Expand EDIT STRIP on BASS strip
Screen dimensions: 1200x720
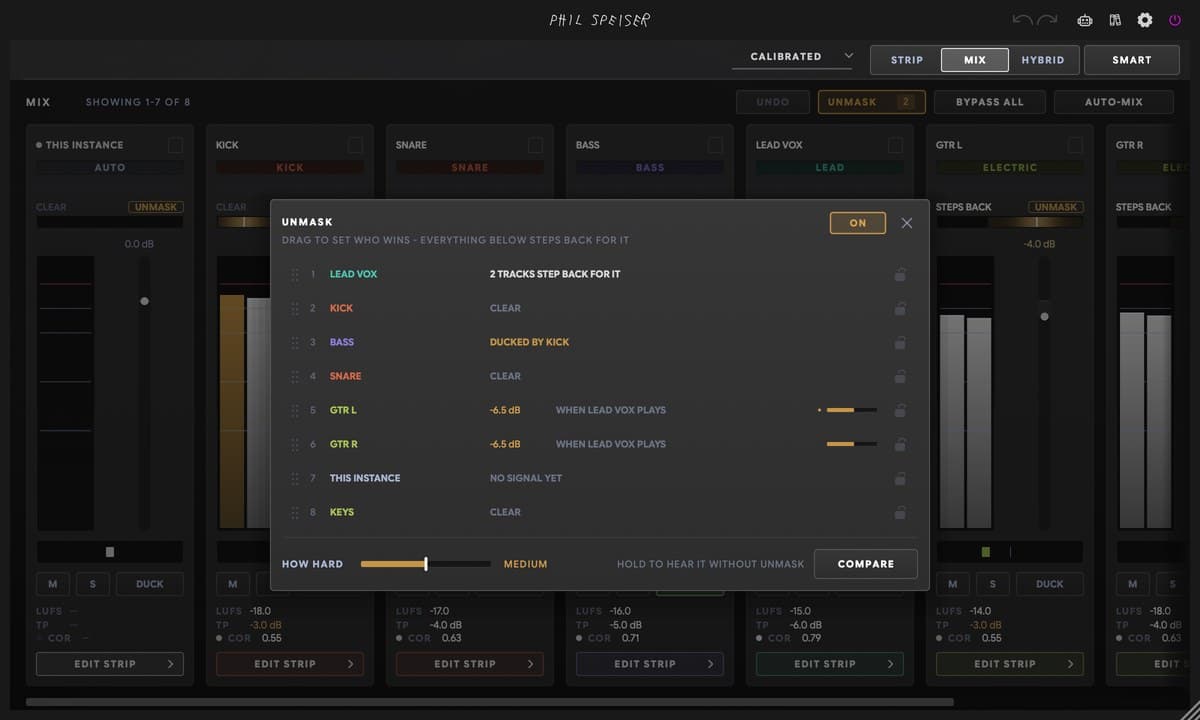click(650, 664)
